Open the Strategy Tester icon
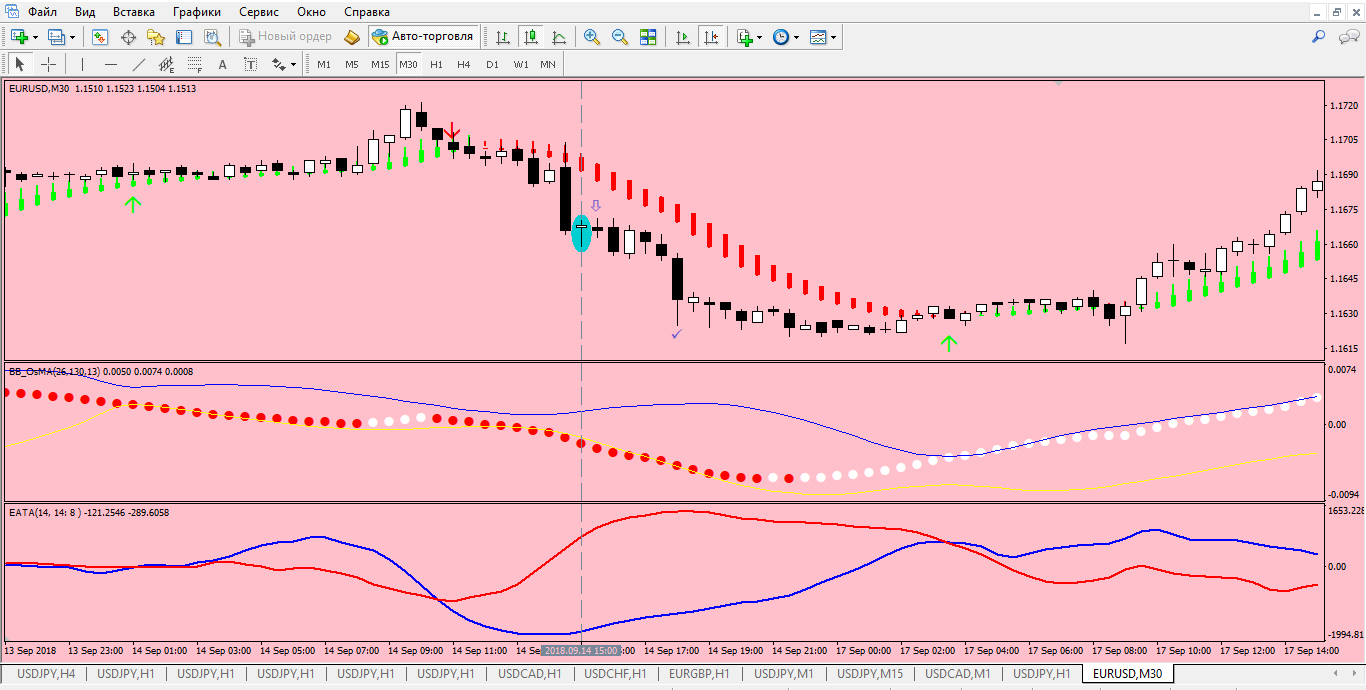The height and width of the screenshot is (690, 1366). click(x=212, y=37)
